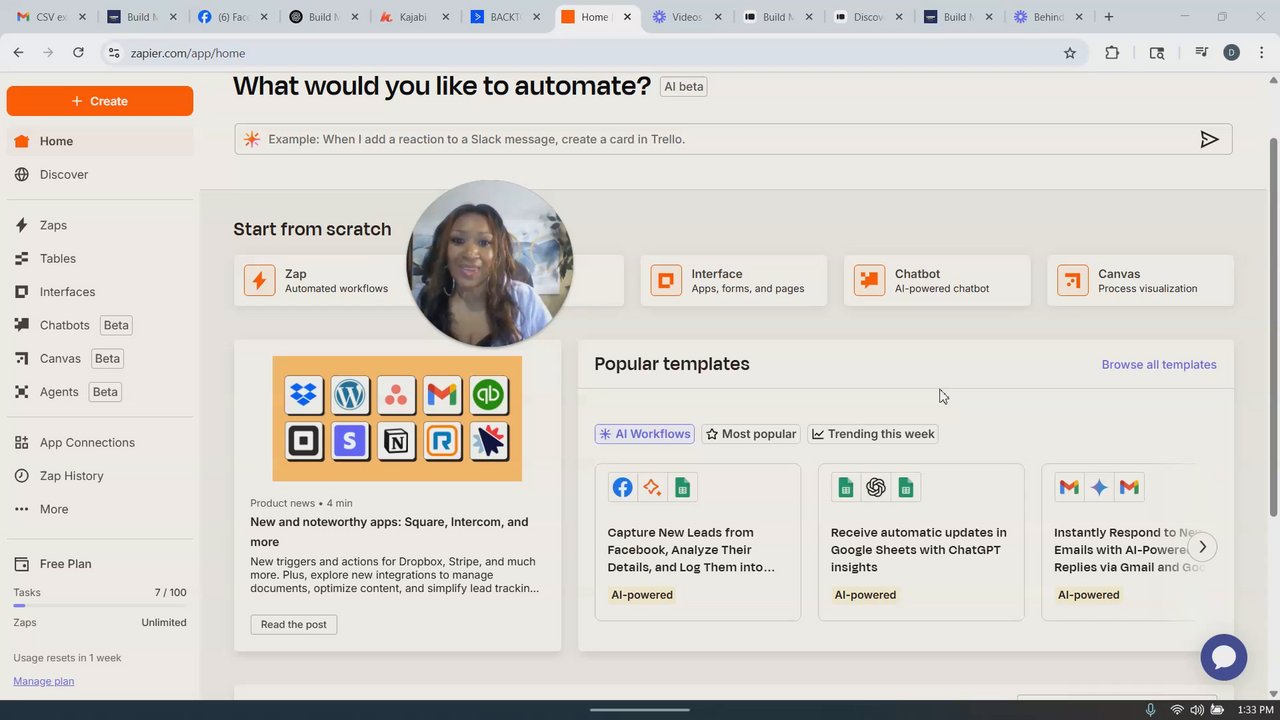Show next templates with the arrow
This screenshot has width=1280, height=720.
pyautogui.click(x=1203, y=547)
